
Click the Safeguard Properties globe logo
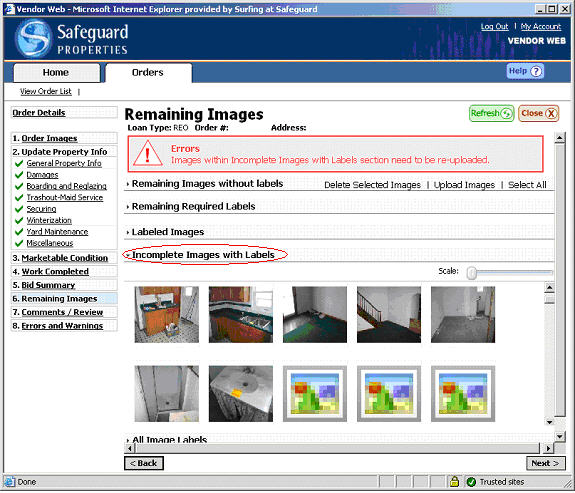pos(33,39)
